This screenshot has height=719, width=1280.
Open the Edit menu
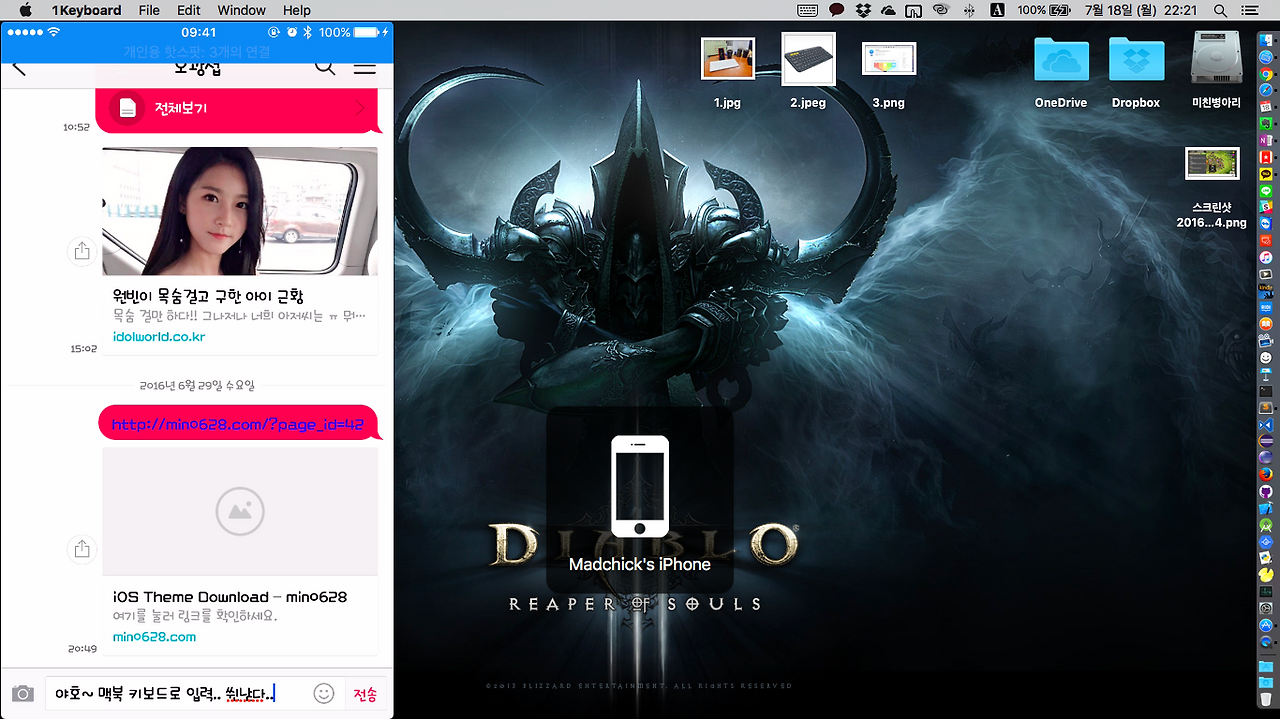coord(189,10)
